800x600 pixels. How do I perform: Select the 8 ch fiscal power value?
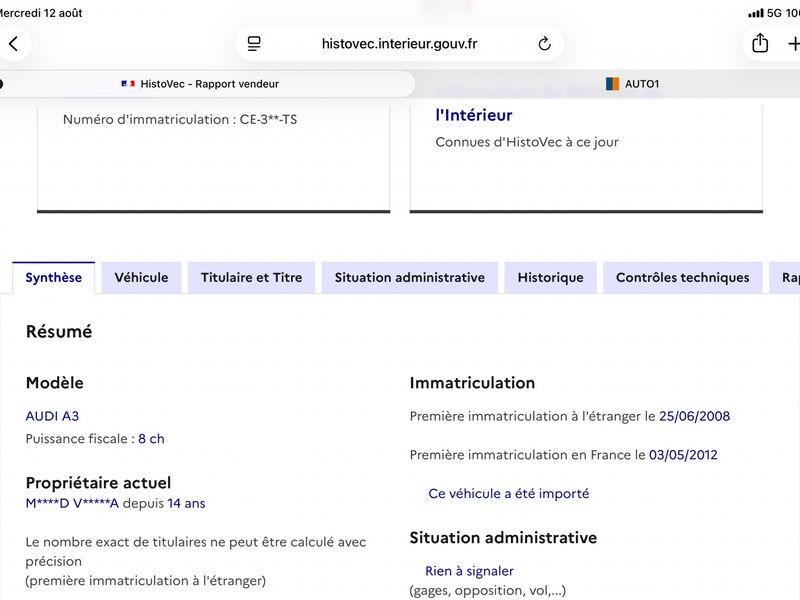[152, 439]
